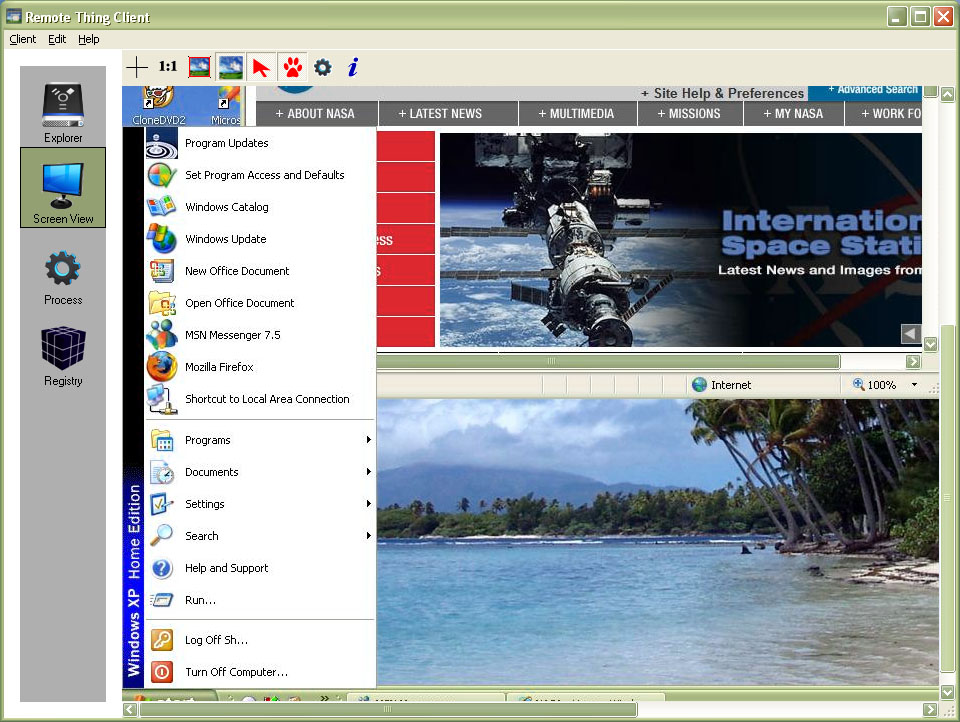Open settings with the gear toolbar icon
960x722 pixels.
click(x=323, y=67)
